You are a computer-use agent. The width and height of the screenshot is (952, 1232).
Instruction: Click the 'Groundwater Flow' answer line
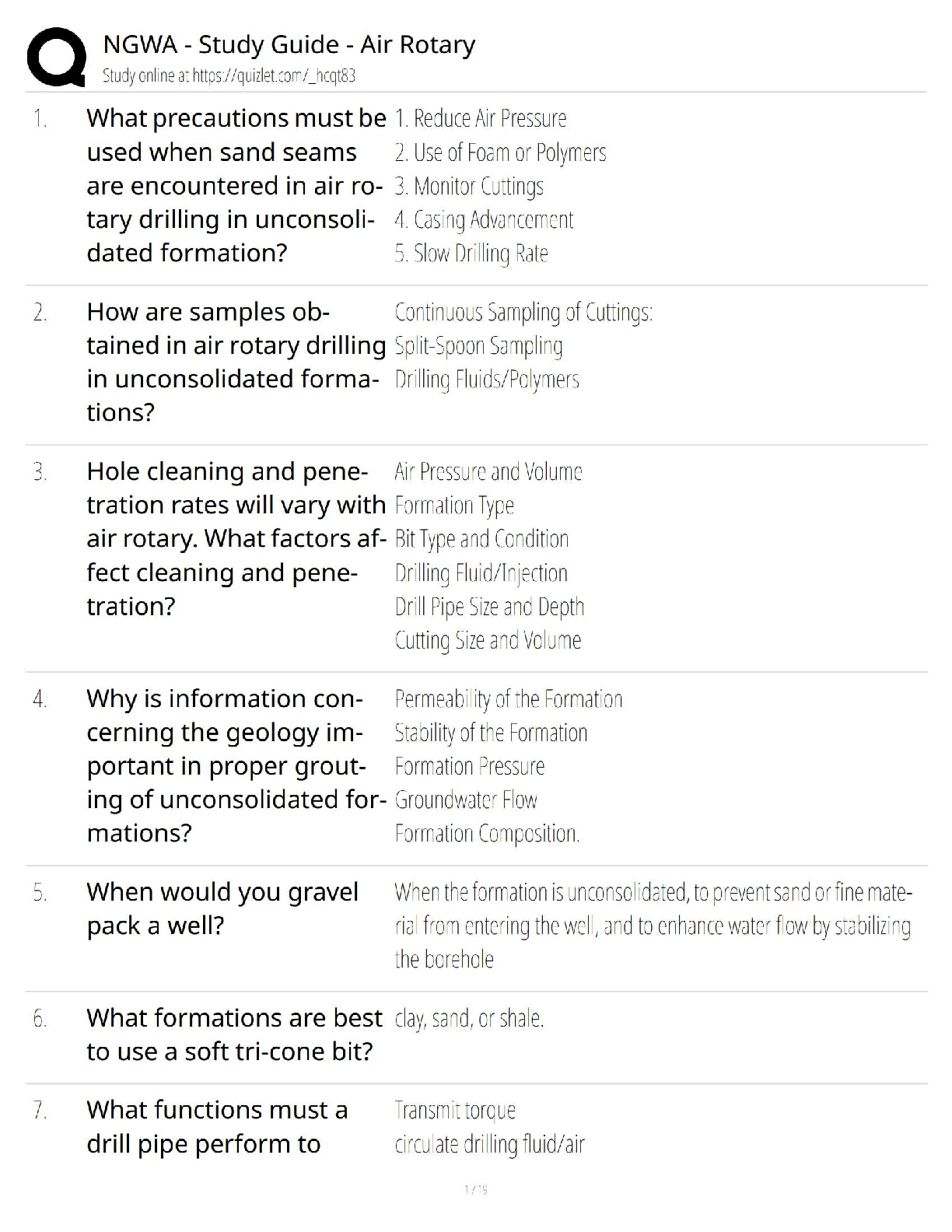(466, 800)
